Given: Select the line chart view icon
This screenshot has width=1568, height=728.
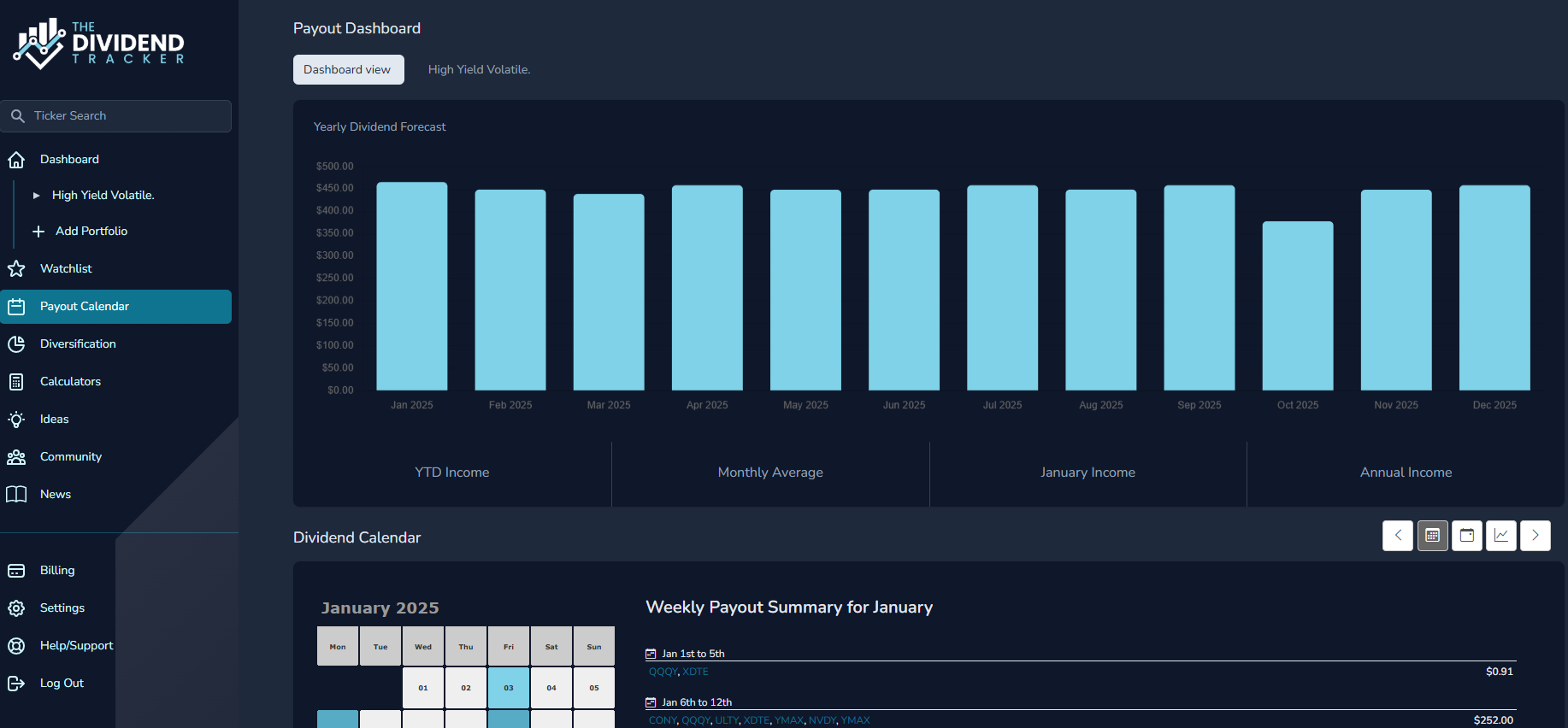Looking at the screenshot, I should click(1500, 536).
